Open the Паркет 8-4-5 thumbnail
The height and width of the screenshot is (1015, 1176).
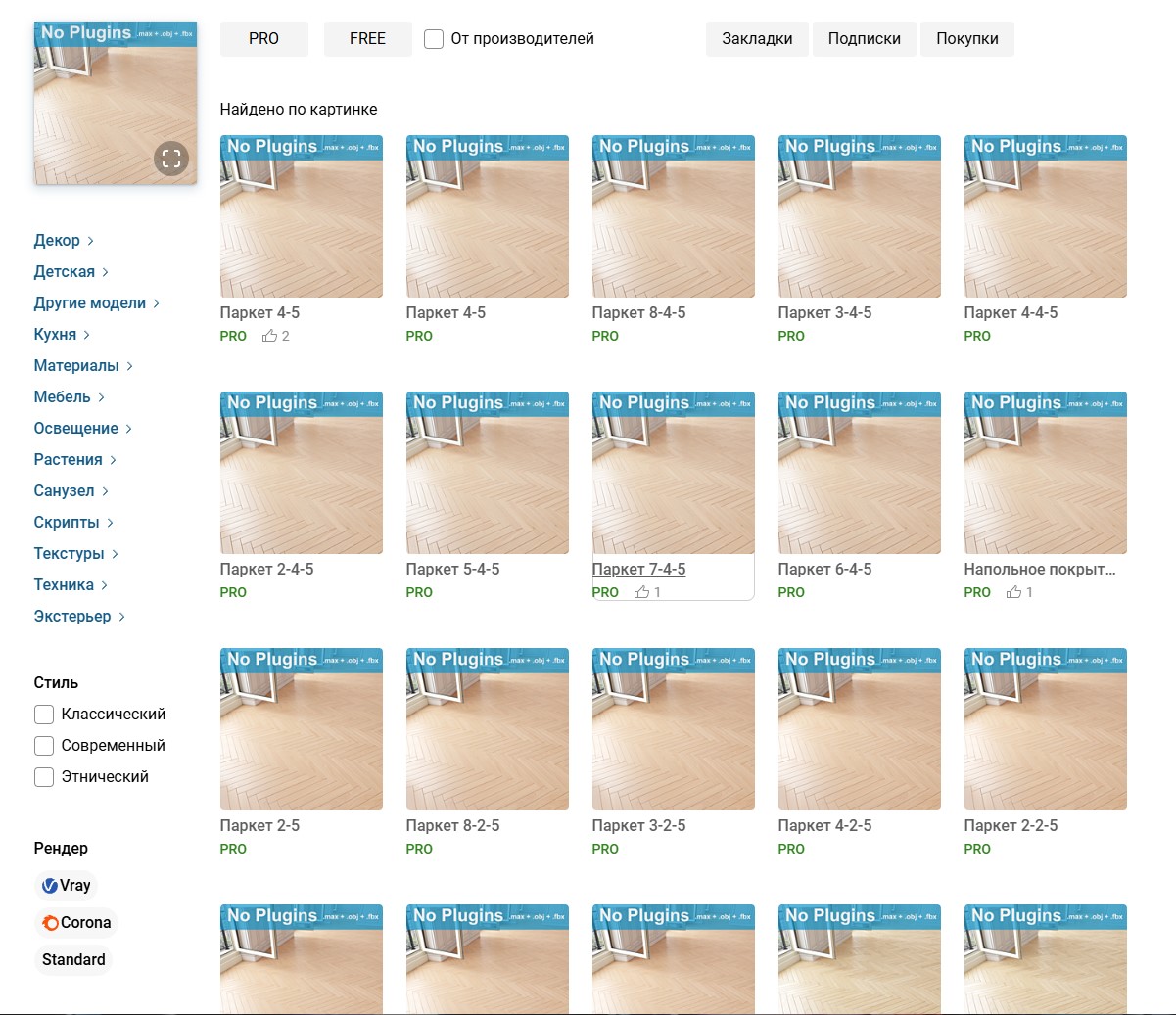tap(674, 216)
